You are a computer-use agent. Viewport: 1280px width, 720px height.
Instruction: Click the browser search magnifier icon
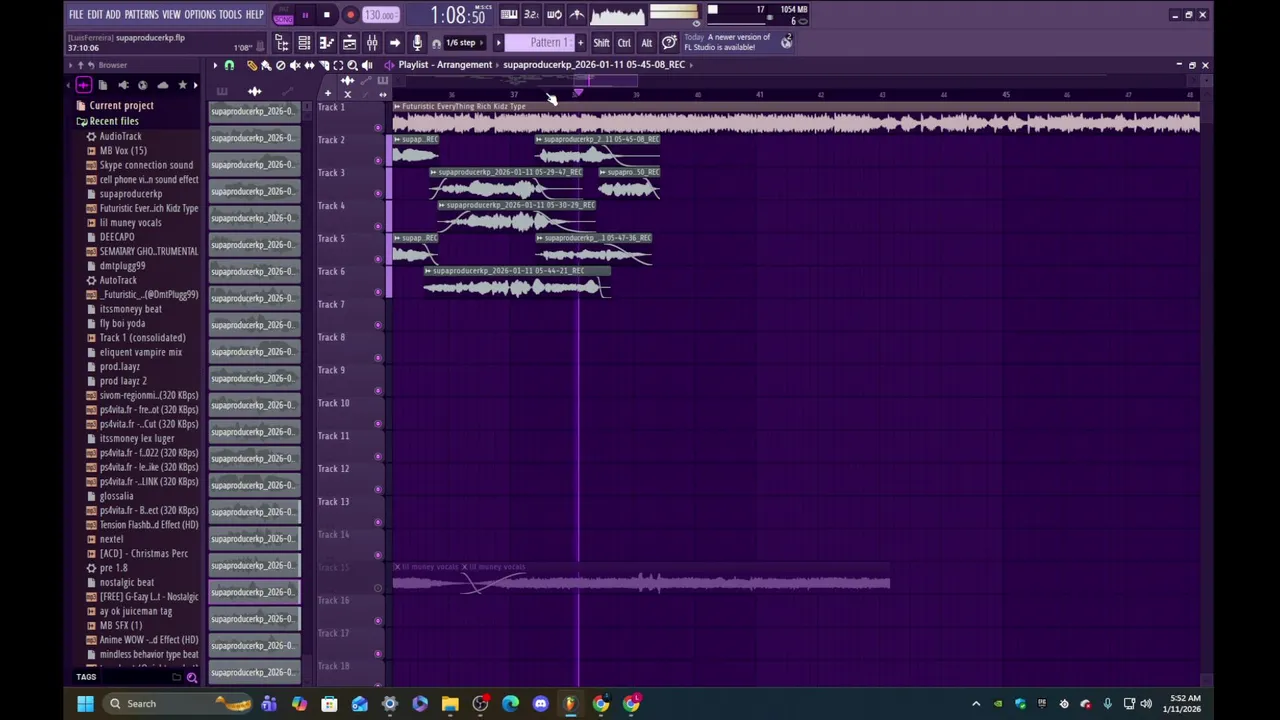[191, 677]
